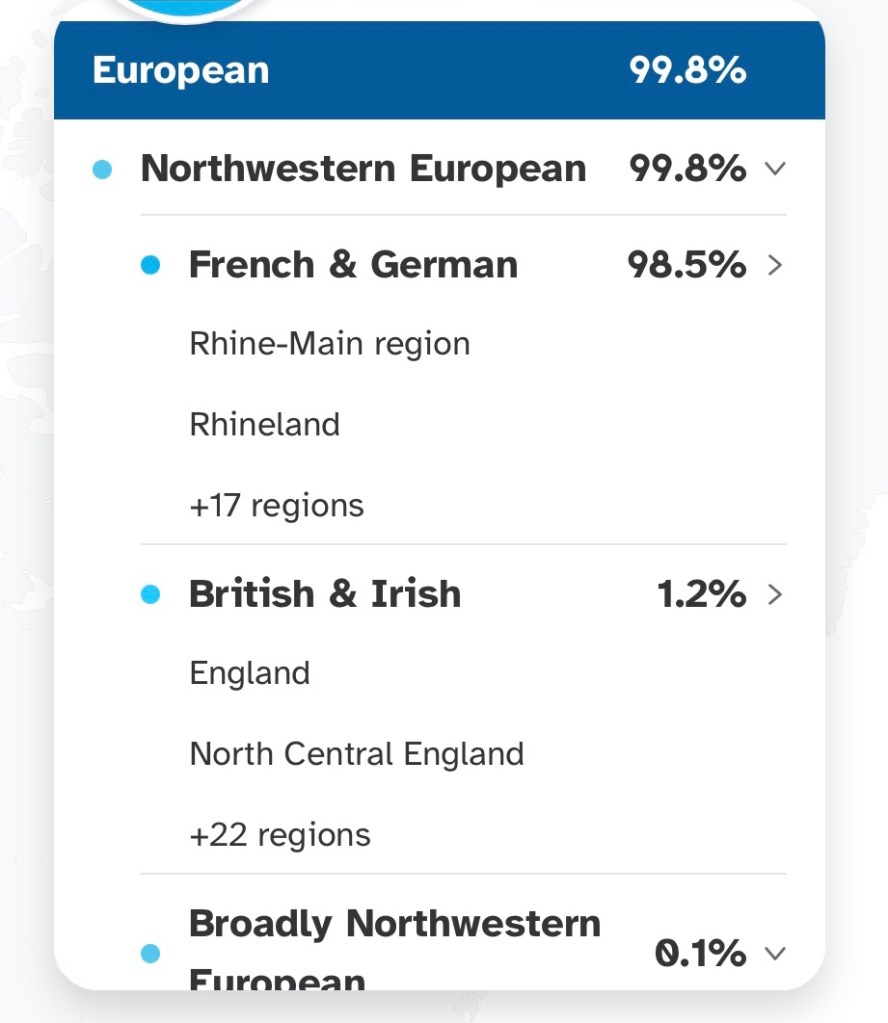Open North Central England entry
Image resolution: width=888 pixels, height=1023 pixels.
point(356,753)
